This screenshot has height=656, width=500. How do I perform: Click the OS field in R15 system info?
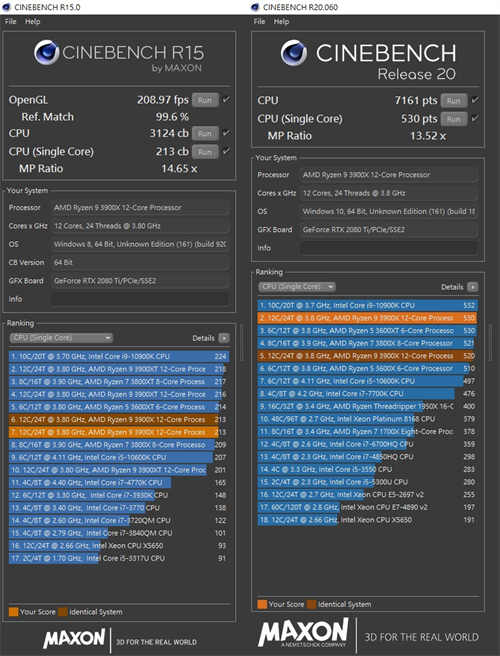140,244
